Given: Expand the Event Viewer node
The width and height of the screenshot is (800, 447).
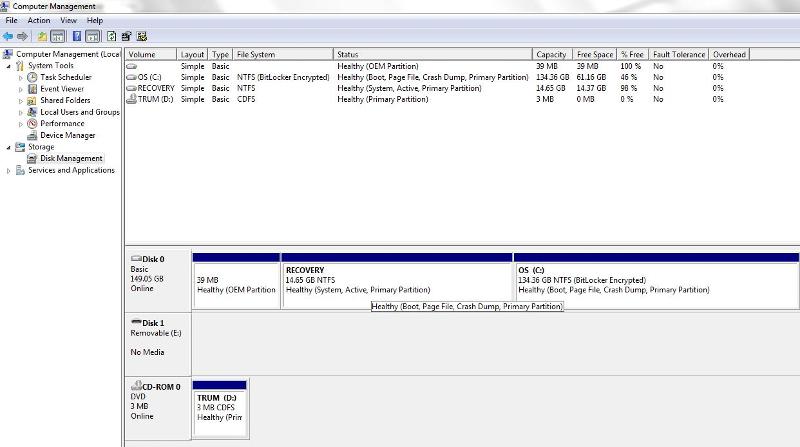Looking at the screenshot, I should tap(21, 89).
